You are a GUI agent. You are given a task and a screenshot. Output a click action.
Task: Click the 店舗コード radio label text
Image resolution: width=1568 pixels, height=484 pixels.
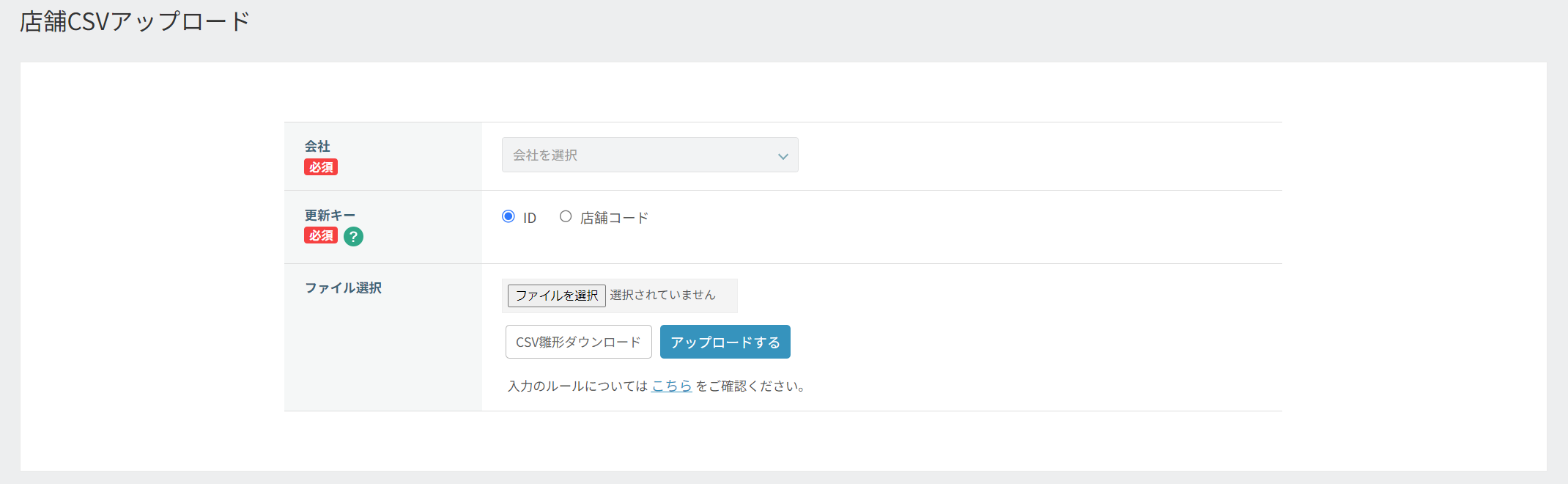[x=614, y=218]
